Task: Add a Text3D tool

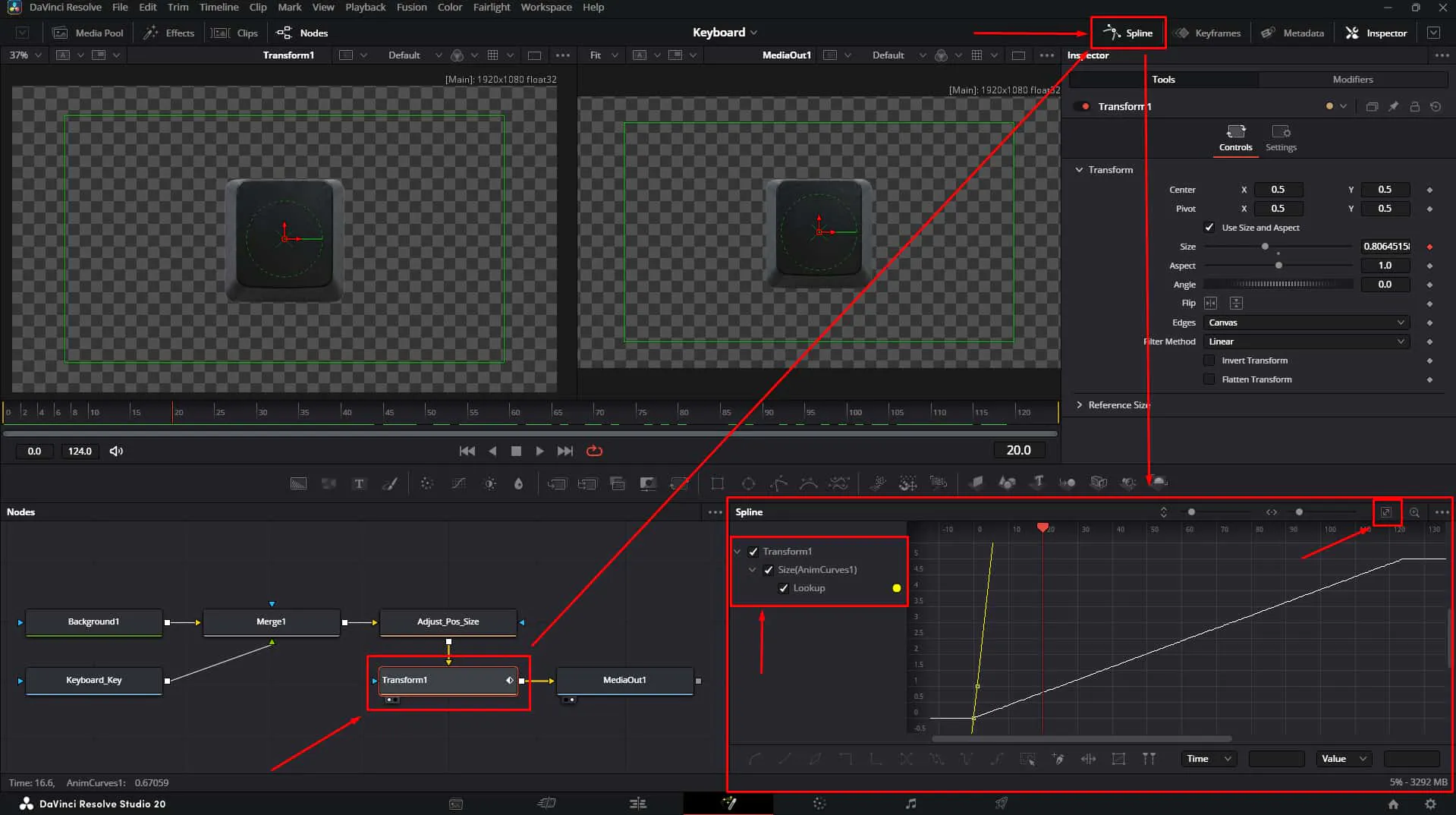Action: point(1038,482)
